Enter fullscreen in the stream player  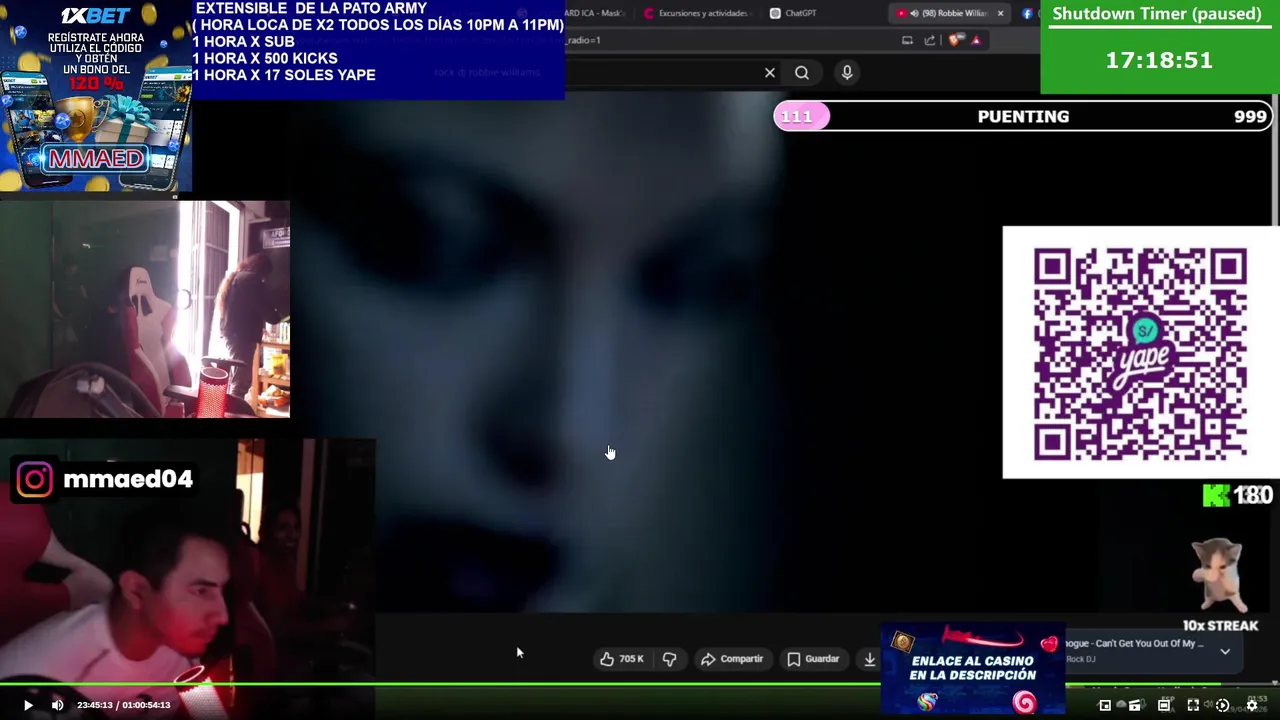1193,705
